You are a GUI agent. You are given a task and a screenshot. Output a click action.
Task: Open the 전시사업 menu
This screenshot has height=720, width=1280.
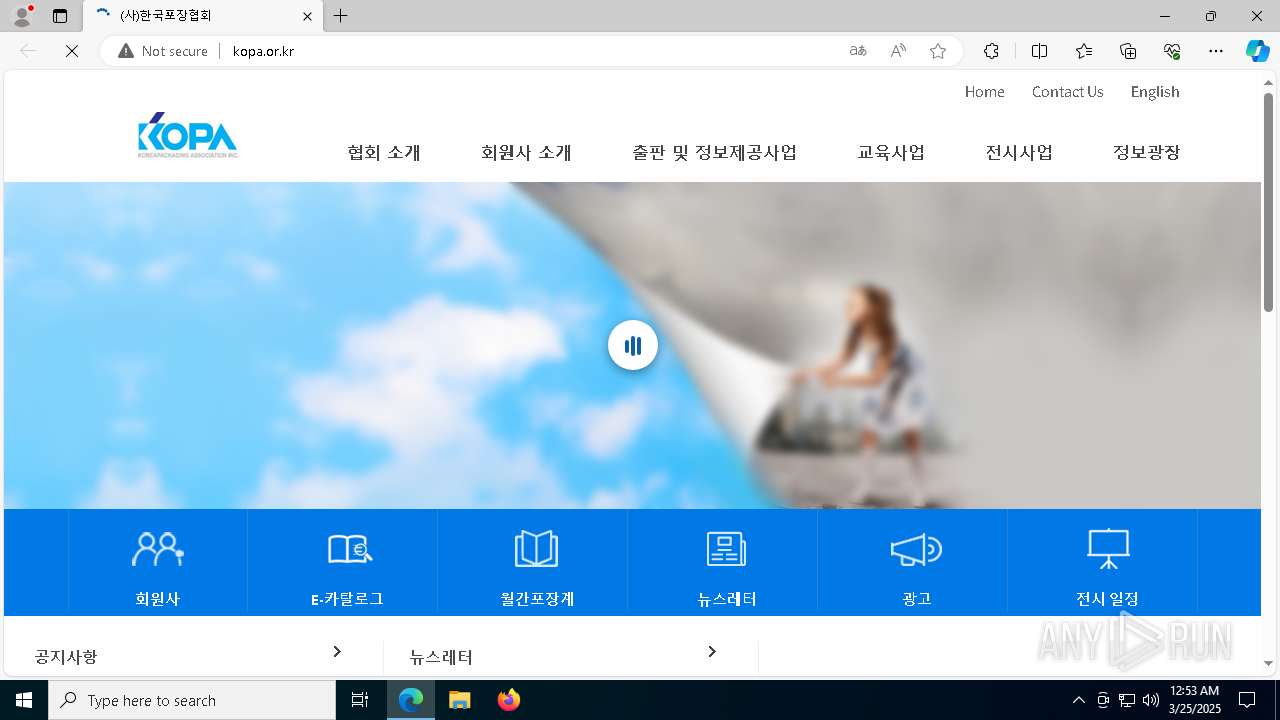pyautogui.click(x=1019, y=152)
